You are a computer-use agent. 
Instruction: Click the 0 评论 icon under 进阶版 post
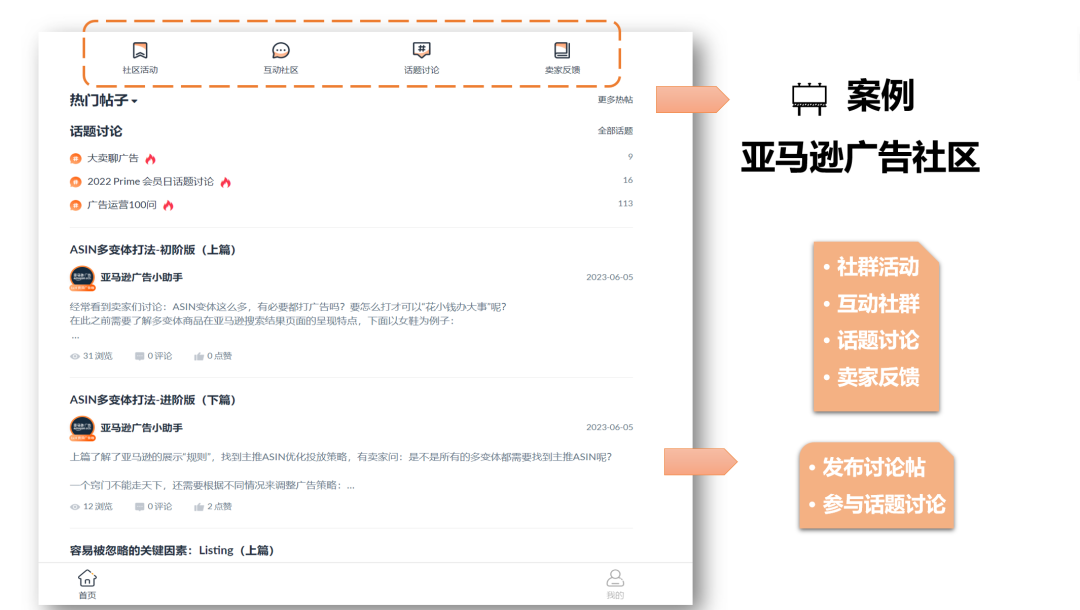pyautogui.click(x=140, y=507)
